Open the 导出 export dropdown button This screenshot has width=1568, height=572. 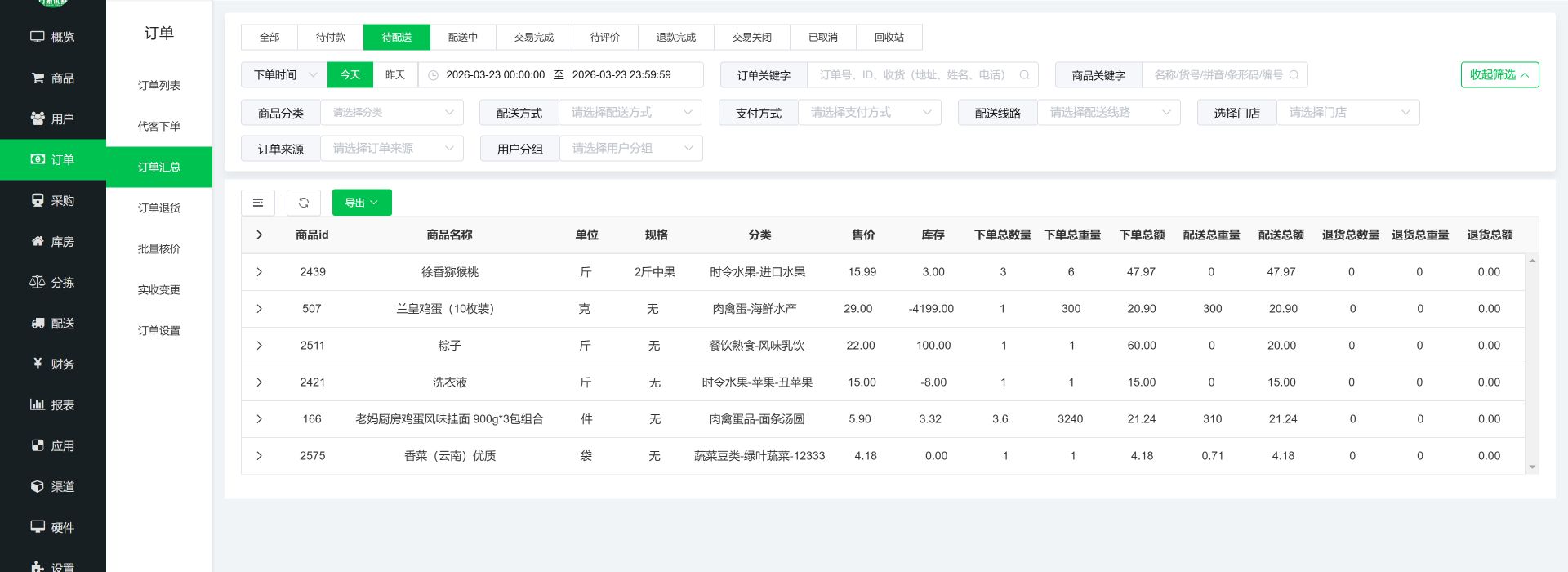click(362, 203)
